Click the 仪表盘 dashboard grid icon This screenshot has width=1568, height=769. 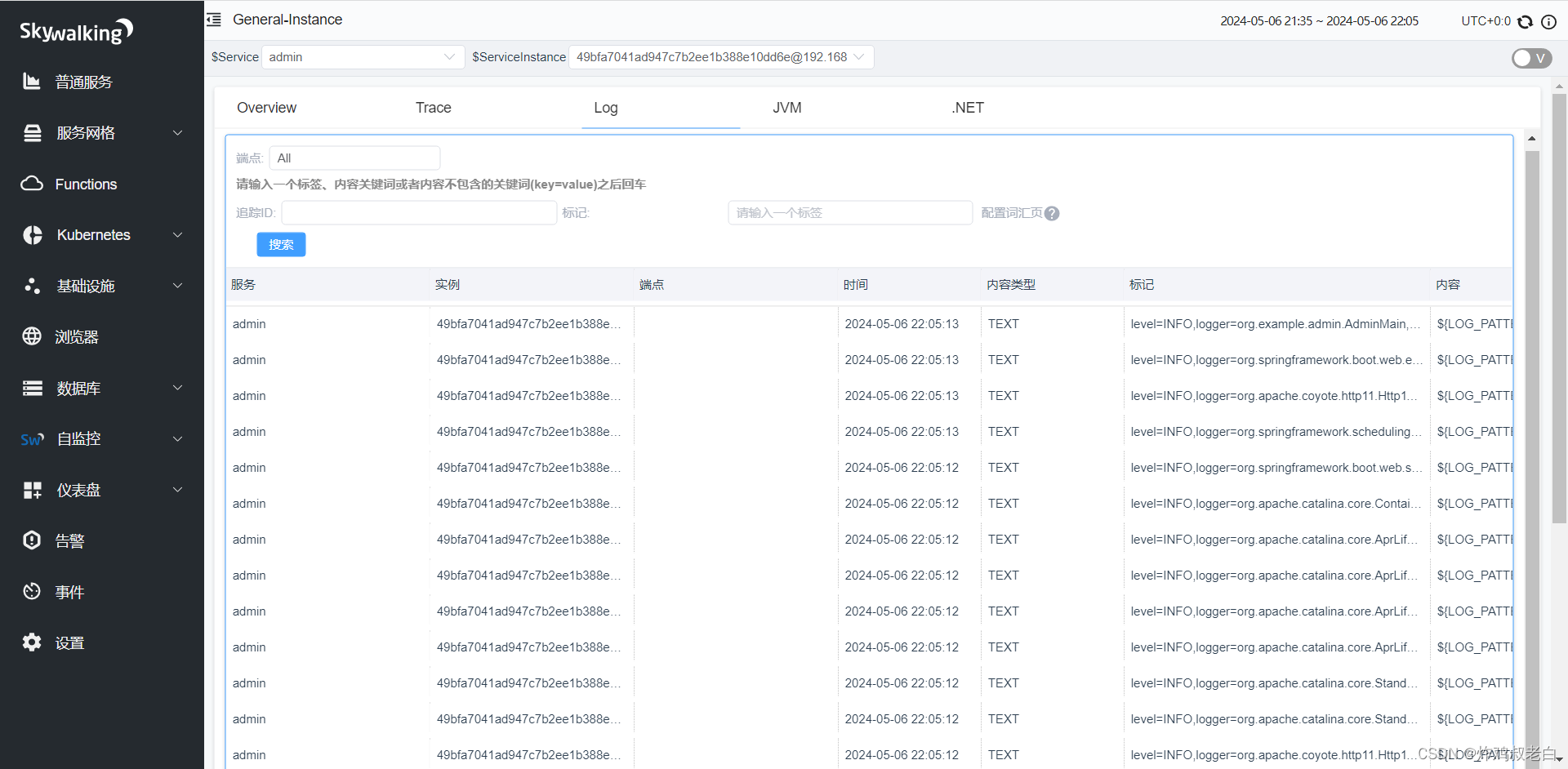33,490
